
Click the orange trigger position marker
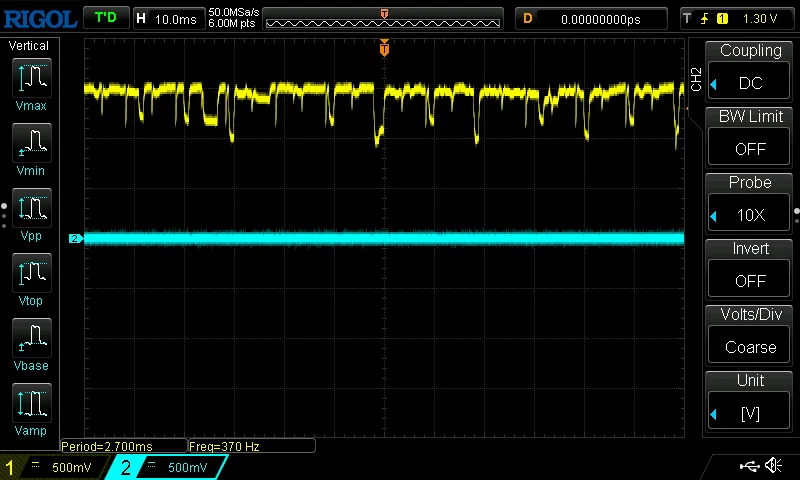click(x=384, y=48)
